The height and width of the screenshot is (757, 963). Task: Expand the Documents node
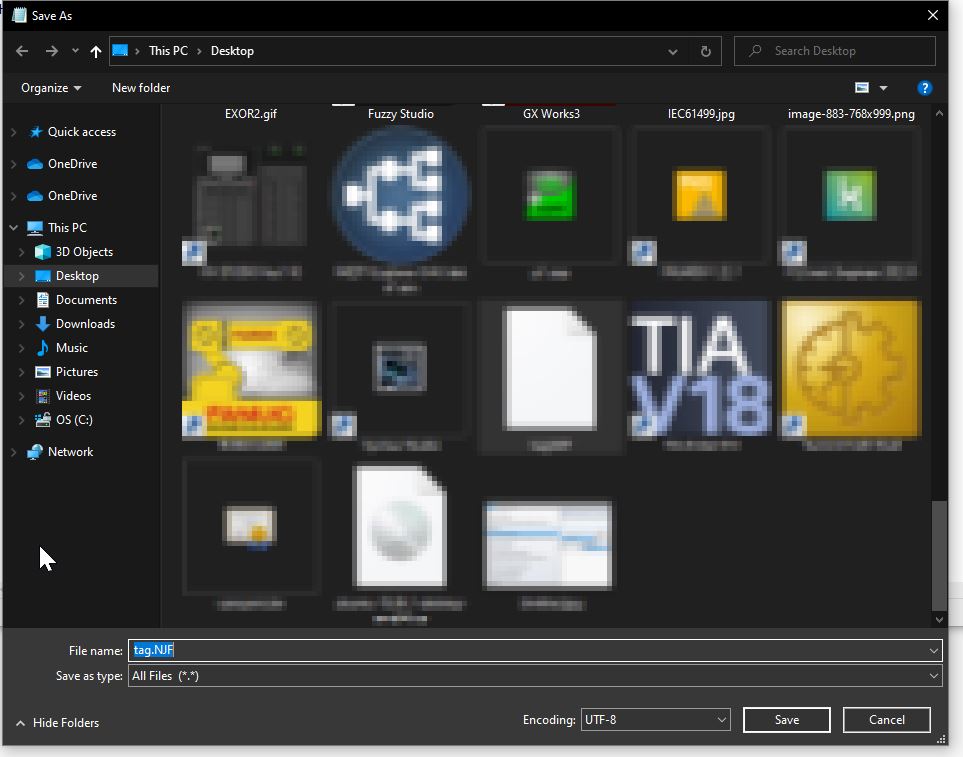[21, 300]
